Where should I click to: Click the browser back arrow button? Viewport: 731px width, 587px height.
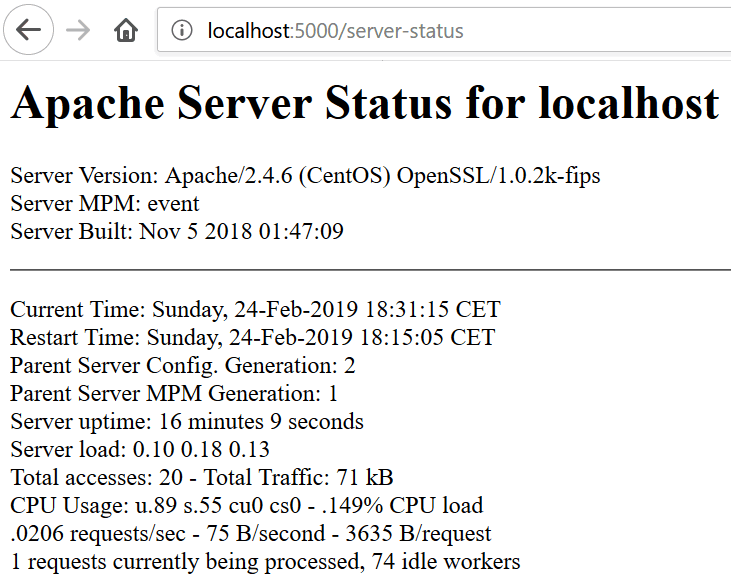[28, 30]
